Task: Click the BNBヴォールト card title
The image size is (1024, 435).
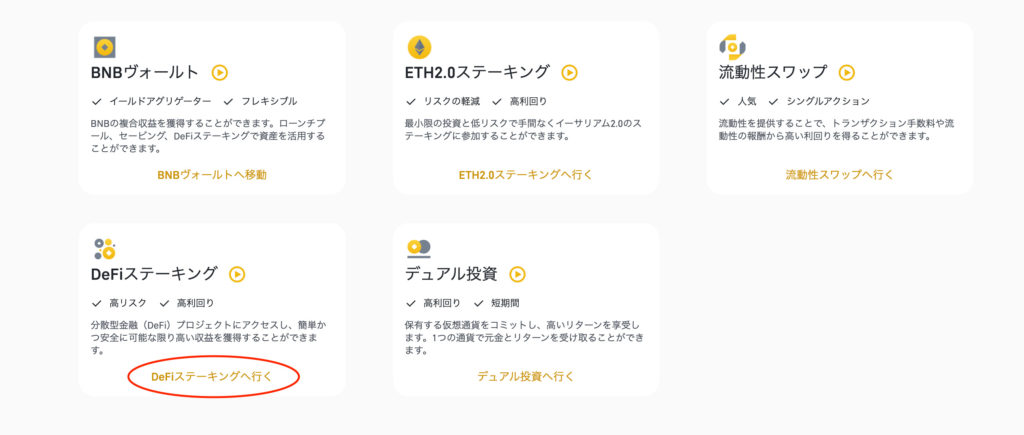Action: (144, 72)
